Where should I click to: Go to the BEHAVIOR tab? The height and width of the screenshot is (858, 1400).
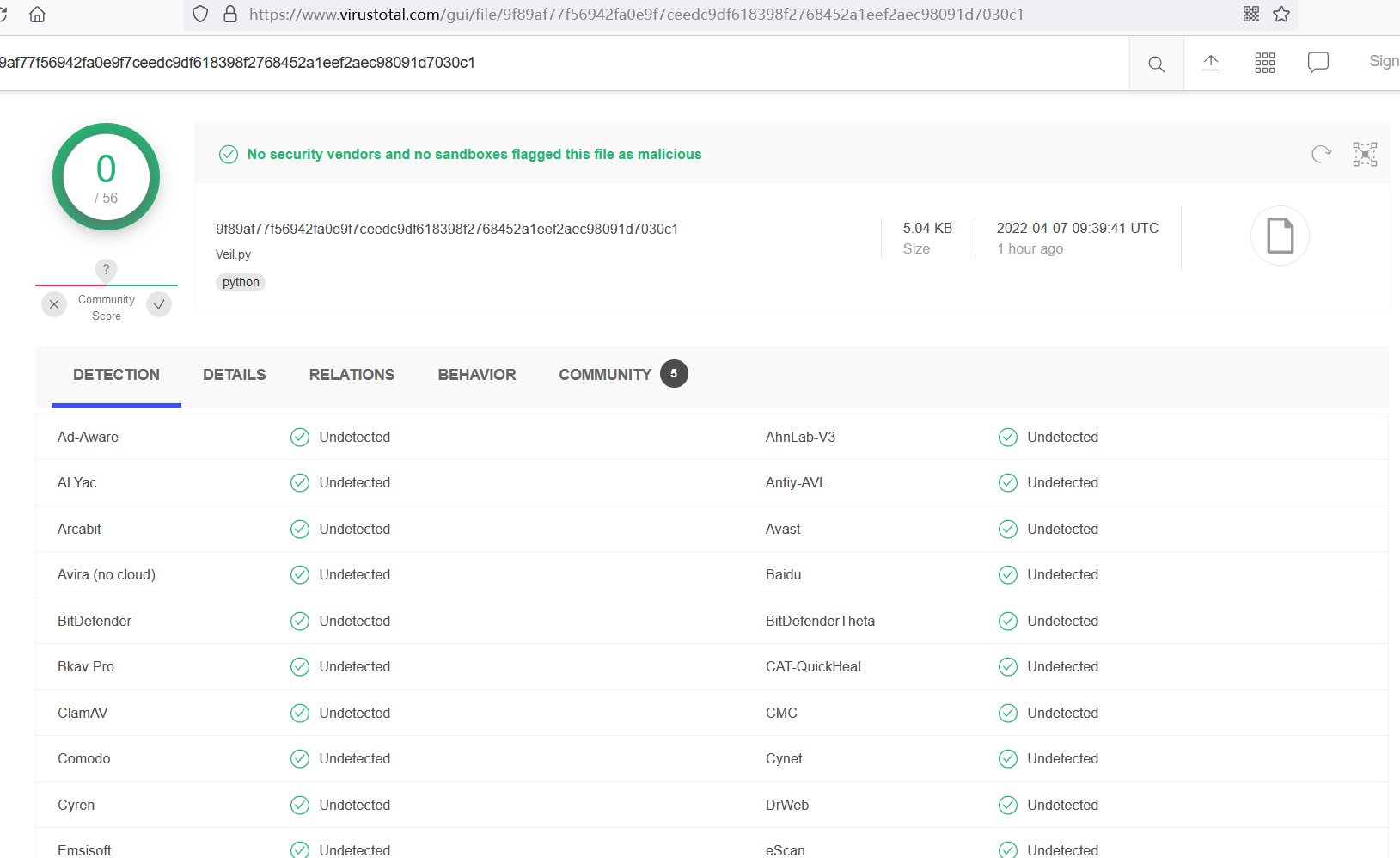coord(477,375)
